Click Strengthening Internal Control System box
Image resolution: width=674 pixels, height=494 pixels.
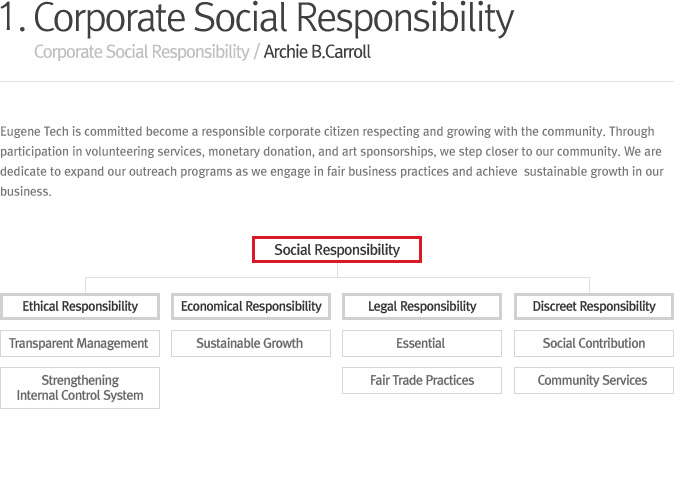[80, 388]
